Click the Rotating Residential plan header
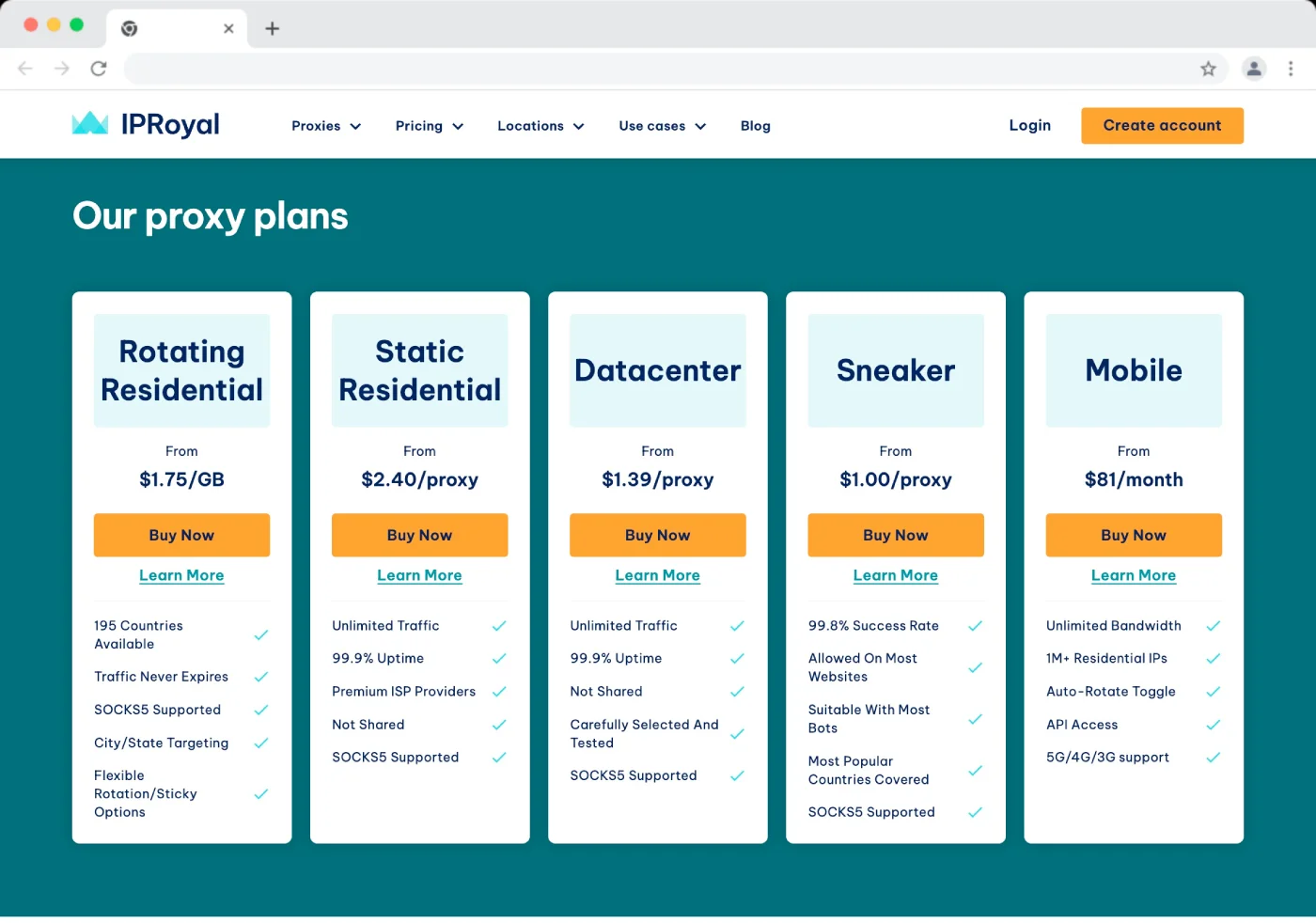The width and height of the screenshot is (1316, 923). [x=181, y=370]
